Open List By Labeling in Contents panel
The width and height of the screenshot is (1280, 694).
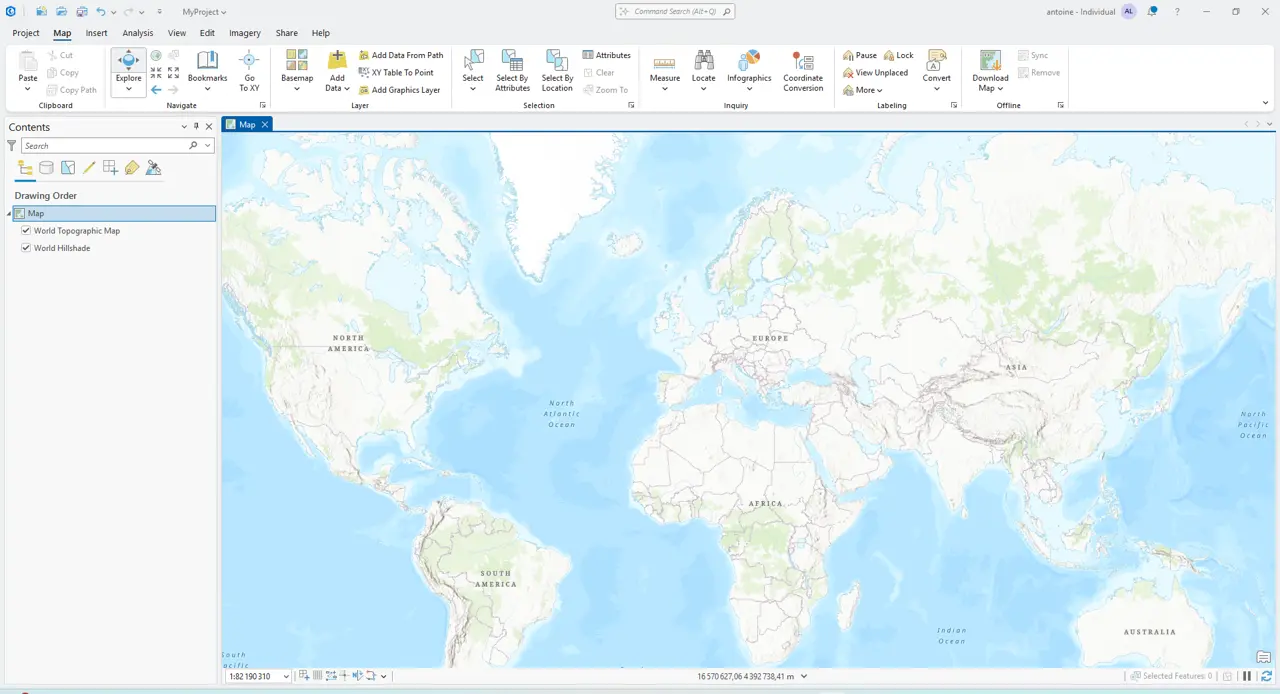click(132, 167)
